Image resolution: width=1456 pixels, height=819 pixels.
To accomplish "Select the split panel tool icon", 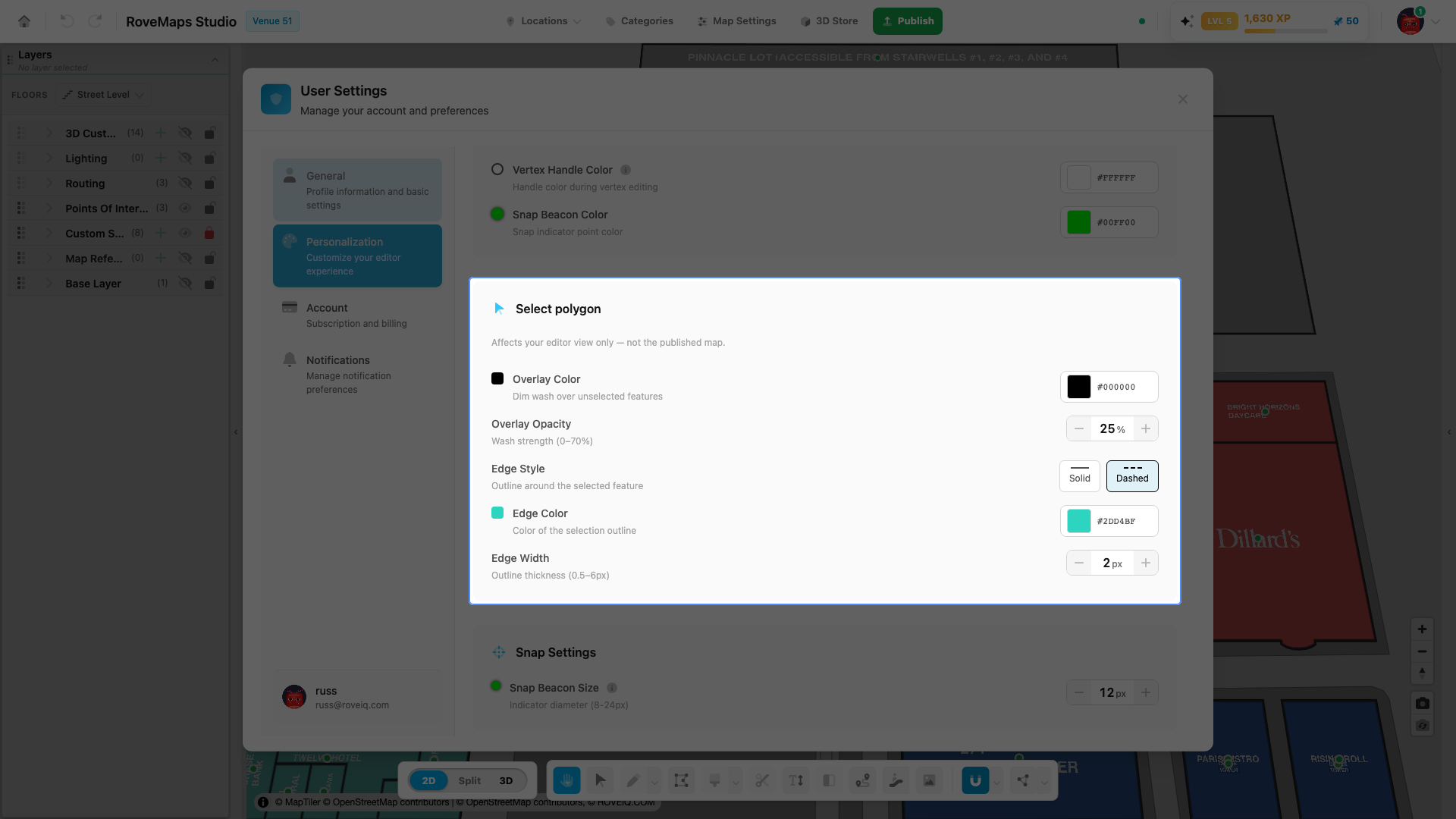I will (829, 780).
